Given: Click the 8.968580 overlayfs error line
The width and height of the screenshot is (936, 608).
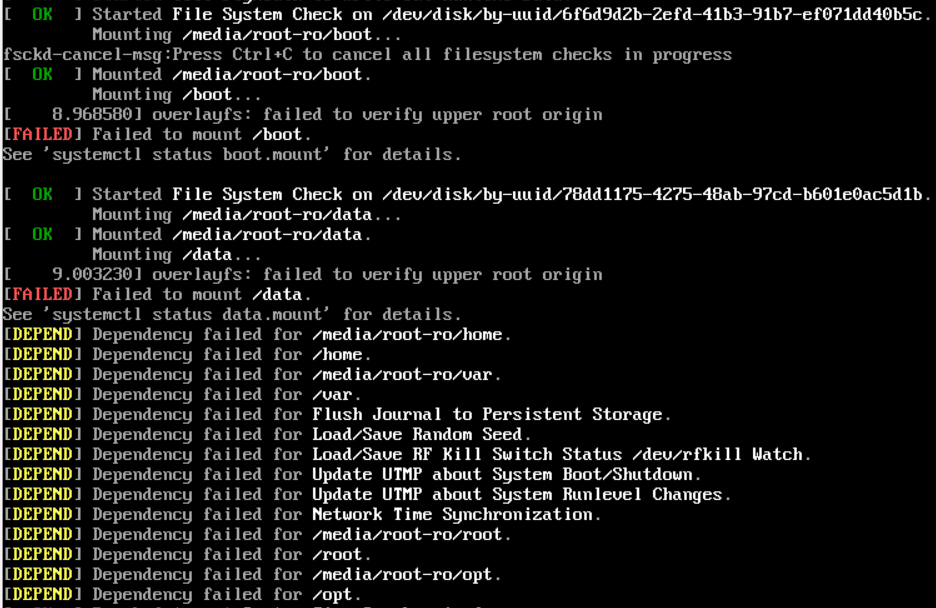Looking at the screenshot, I should (x=302, y=114).
